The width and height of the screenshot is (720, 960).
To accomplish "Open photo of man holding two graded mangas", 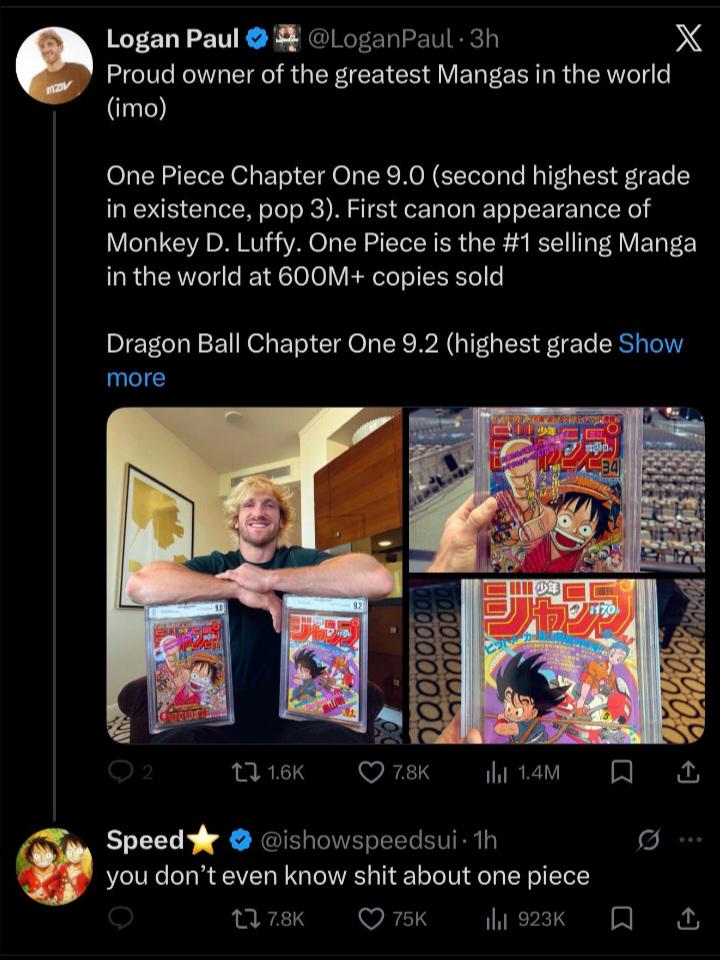I will [254, 575].
